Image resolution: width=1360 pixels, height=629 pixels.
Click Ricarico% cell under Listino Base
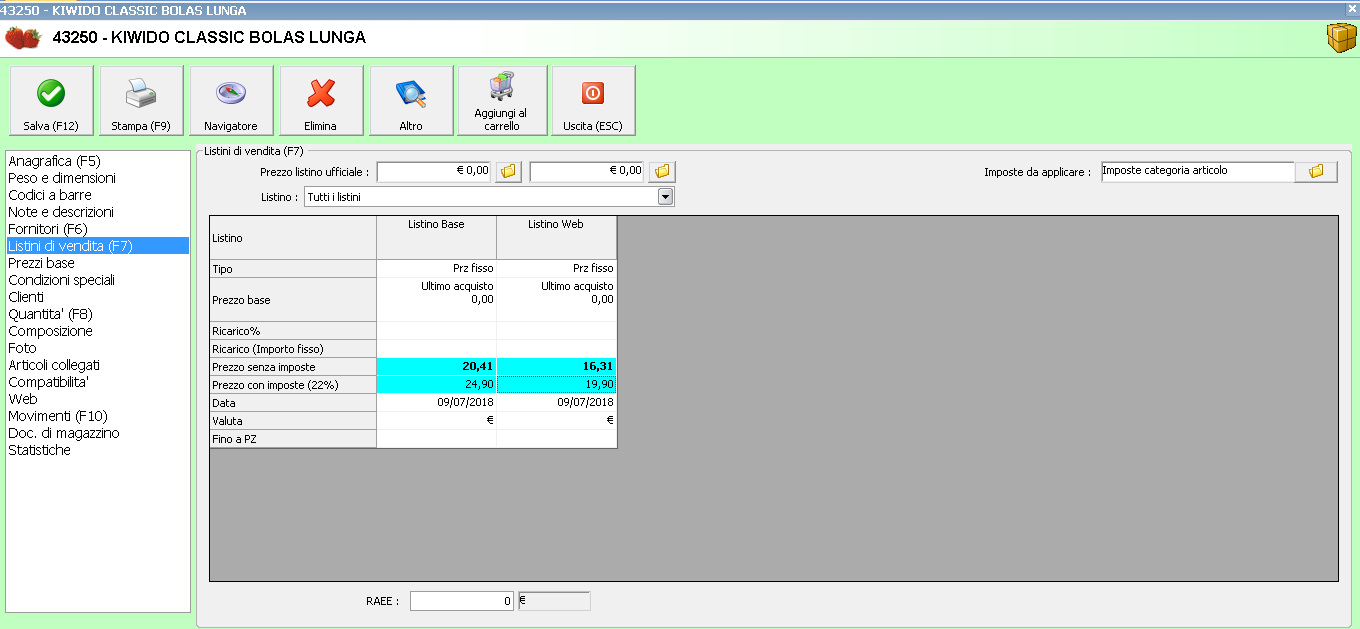pos(436,330)
